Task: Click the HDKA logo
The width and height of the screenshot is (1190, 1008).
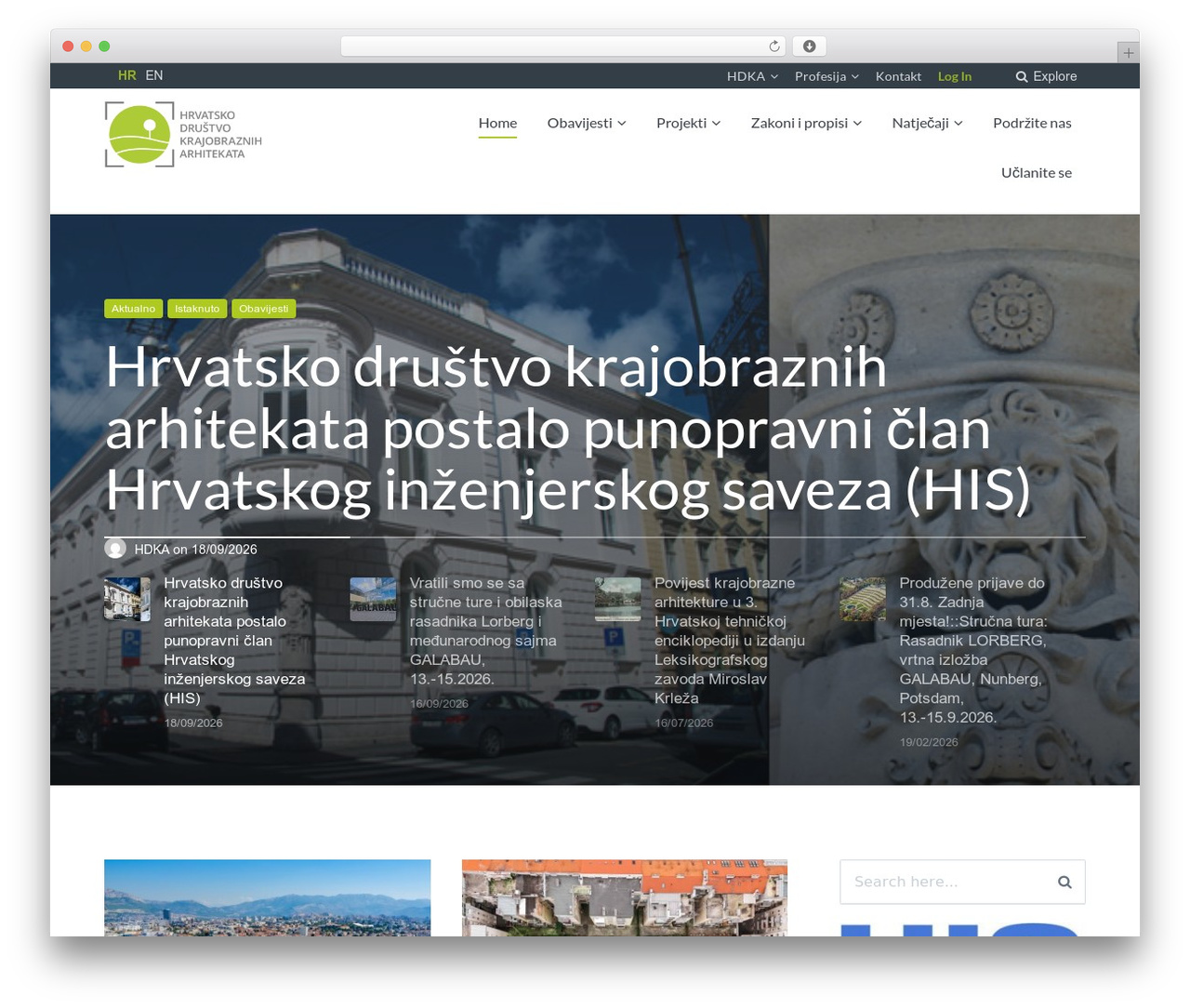Action: tap(183, 135)
